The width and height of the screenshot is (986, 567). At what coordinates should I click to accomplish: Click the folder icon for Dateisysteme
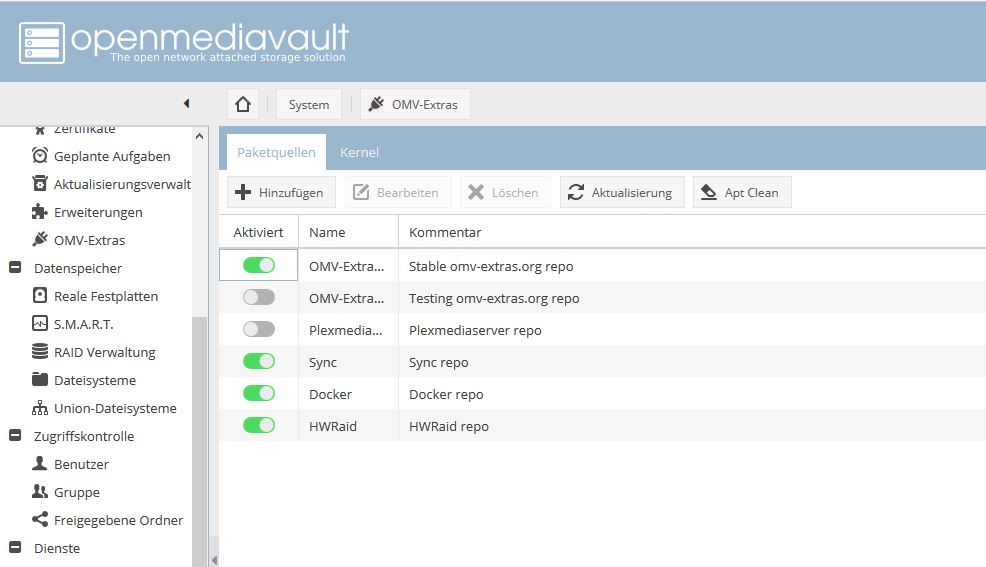[40, 380]
